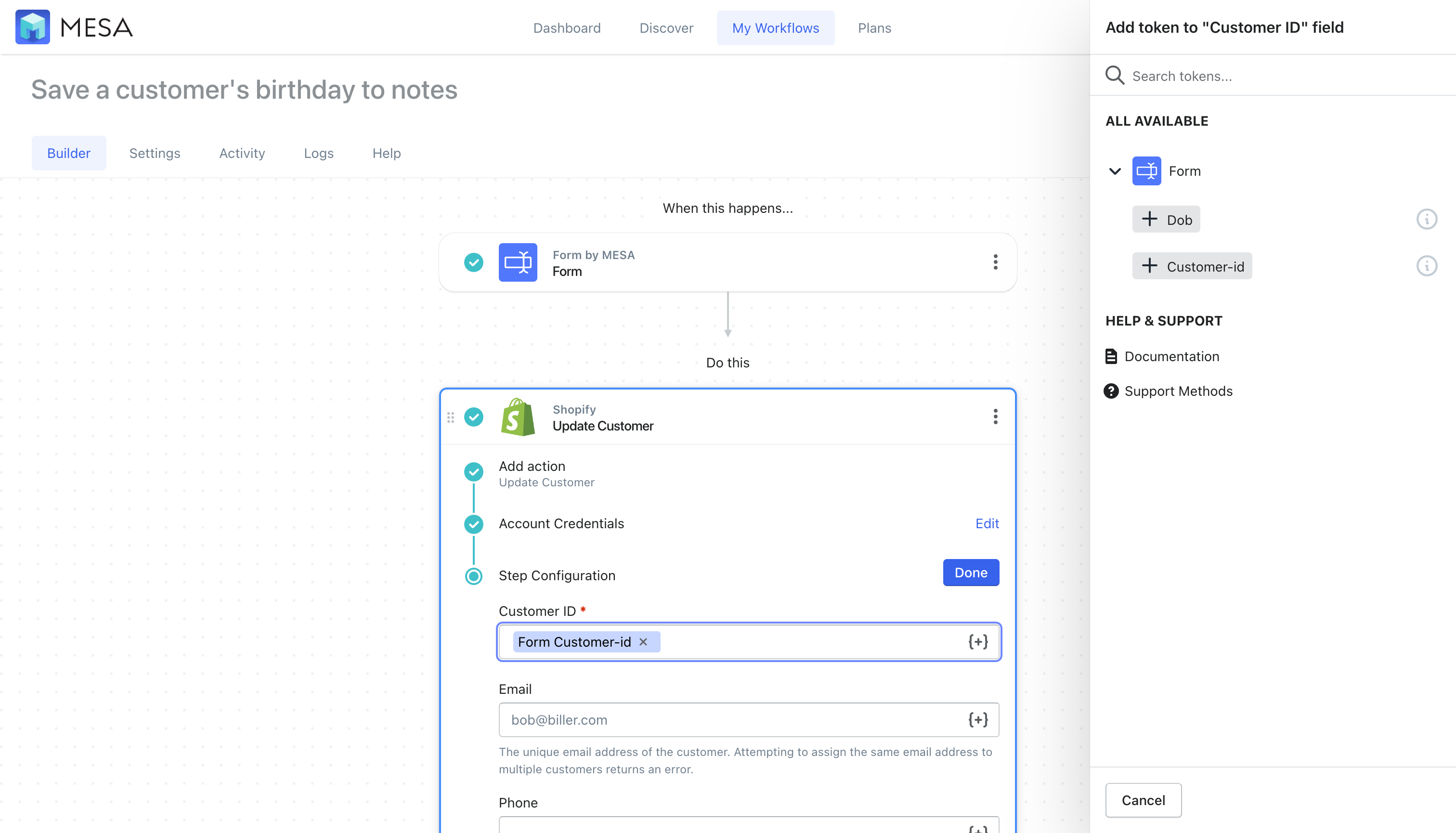Click the workflow title 'Save a customer's birthday to notes'
This screenshot has height=833, width=1456.
(x=244, y=90)
